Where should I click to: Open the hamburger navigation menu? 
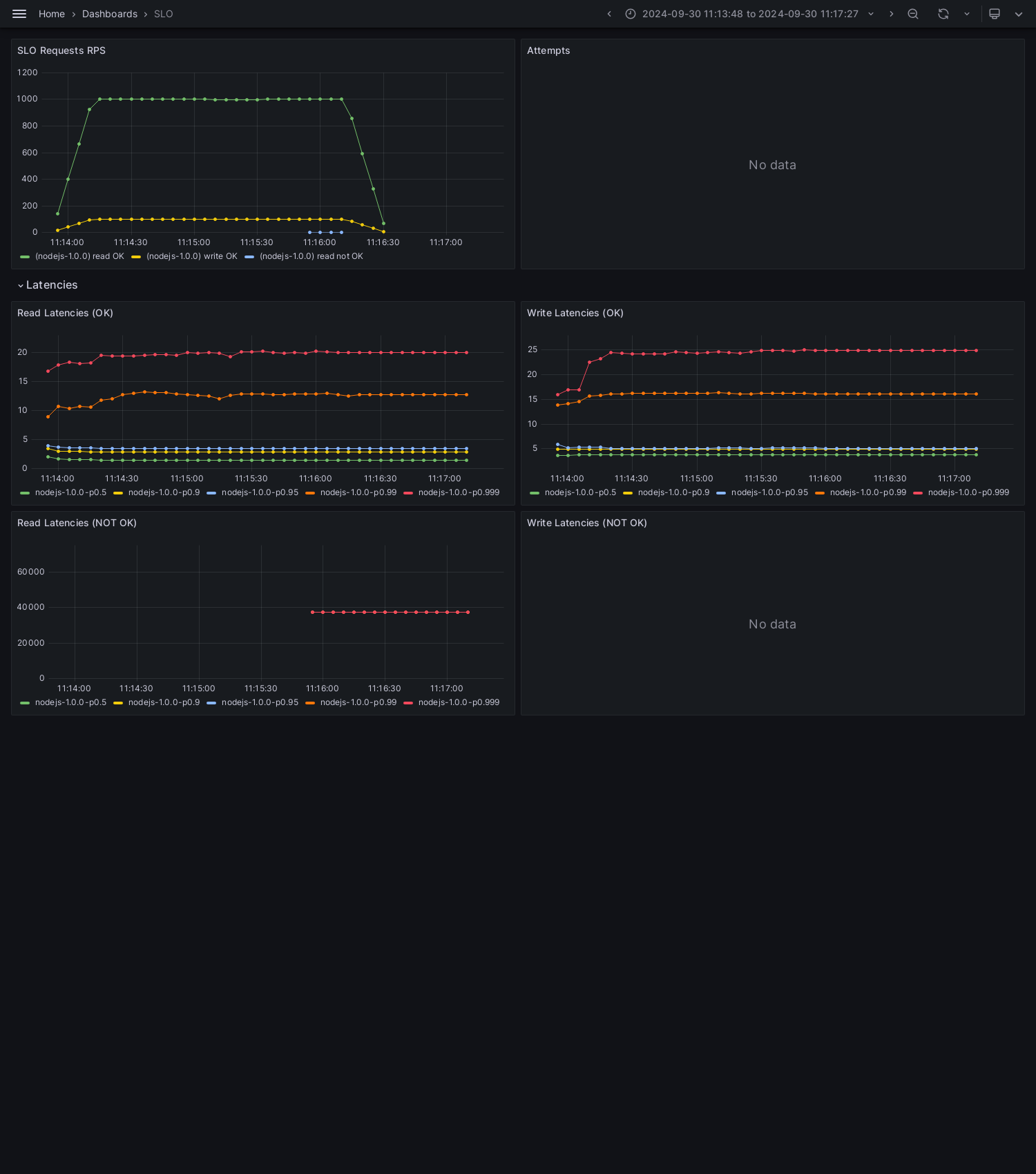click(x=19, y=14)
